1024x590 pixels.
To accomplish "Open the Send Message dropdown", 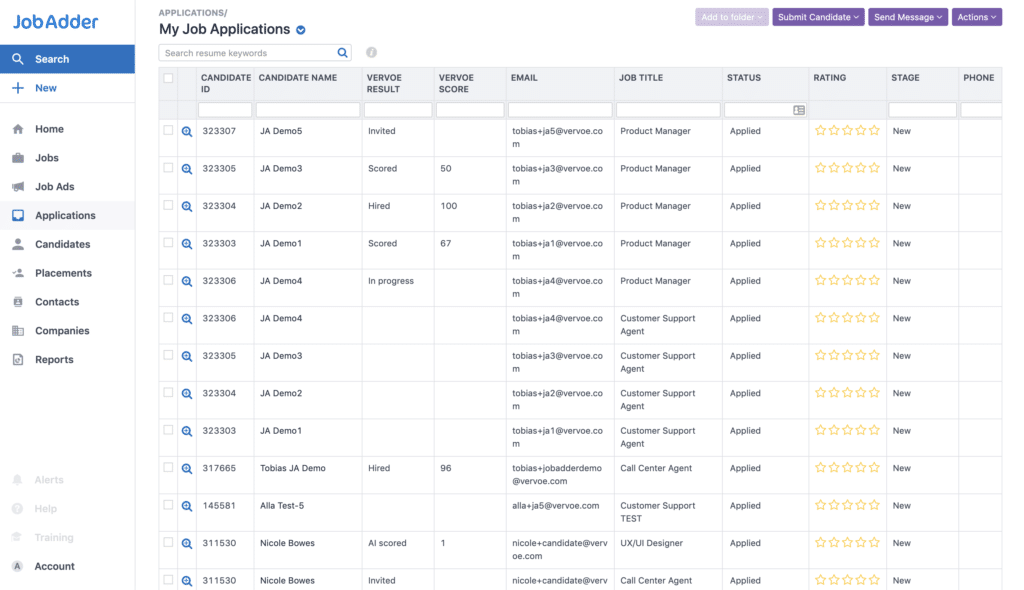I will [908, 17].
